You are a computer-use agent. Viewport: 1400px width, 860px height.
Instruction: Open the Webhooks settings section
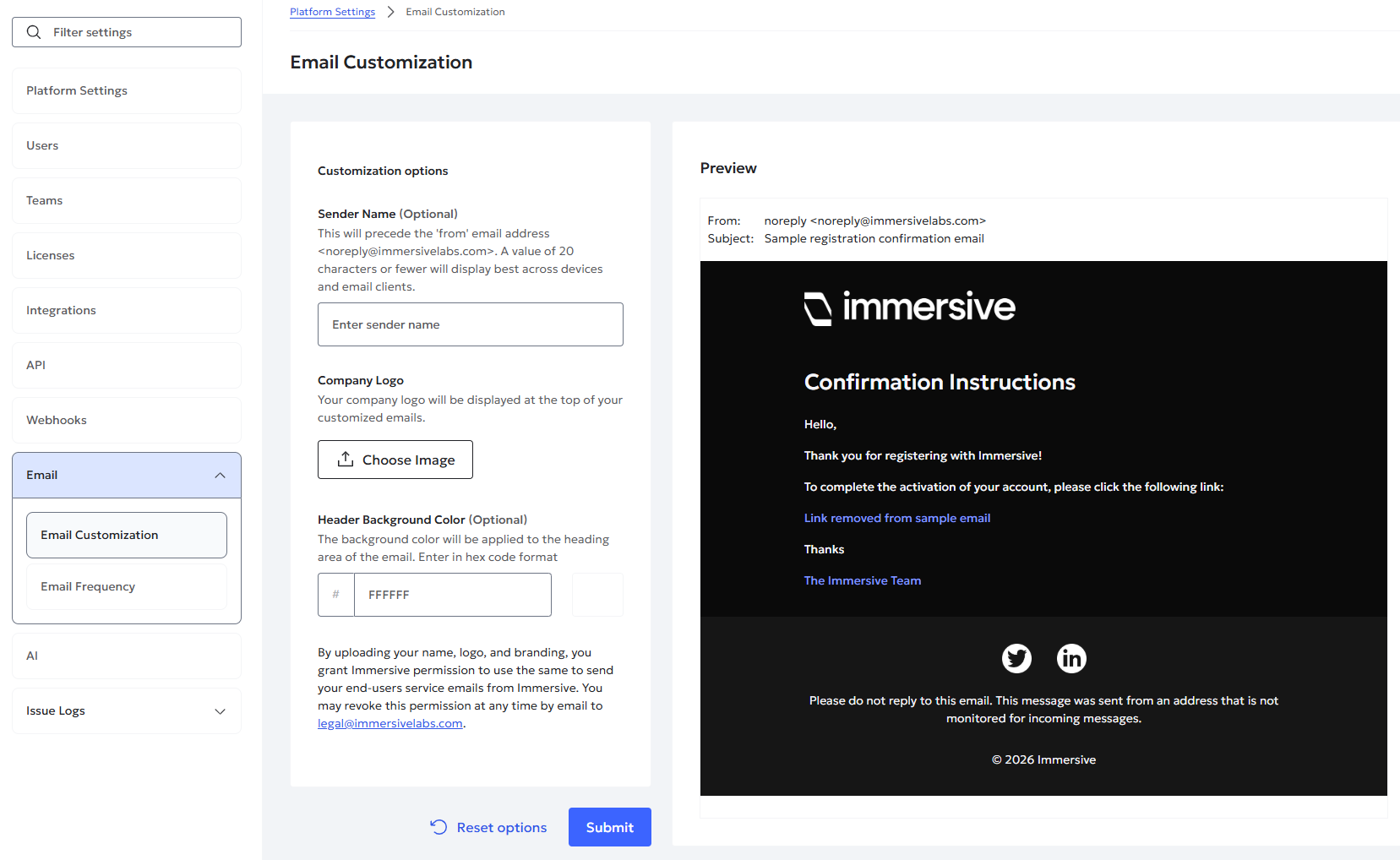(x=127, y=420)
